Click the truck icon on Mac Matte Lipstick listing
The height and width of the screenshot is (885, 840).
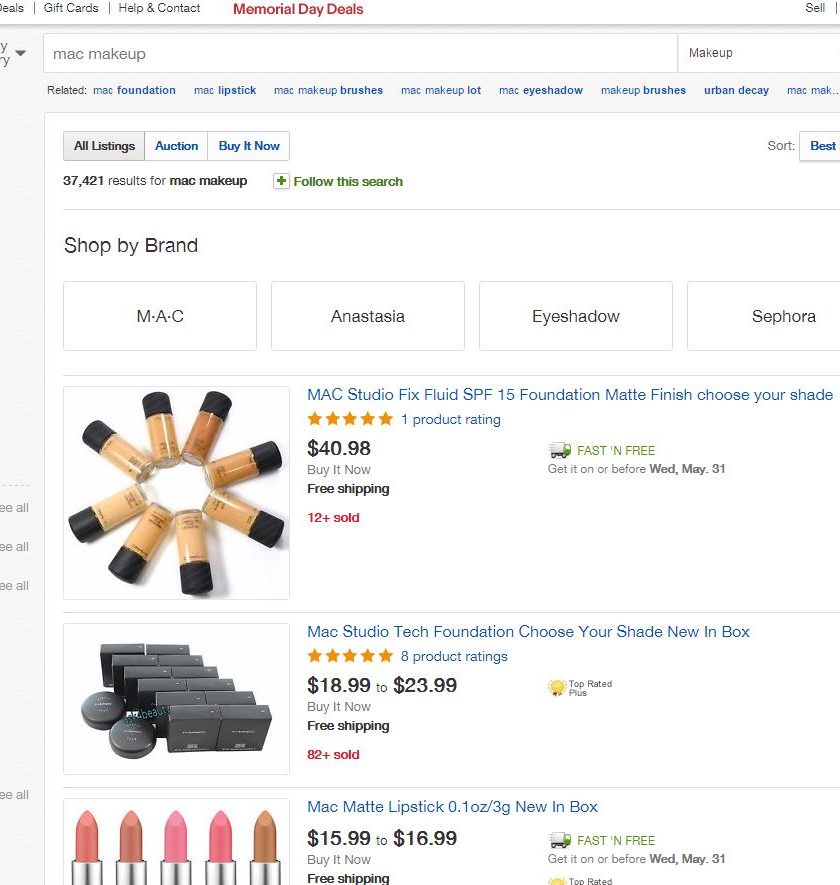pyautogui.click(x=560, y=841)
